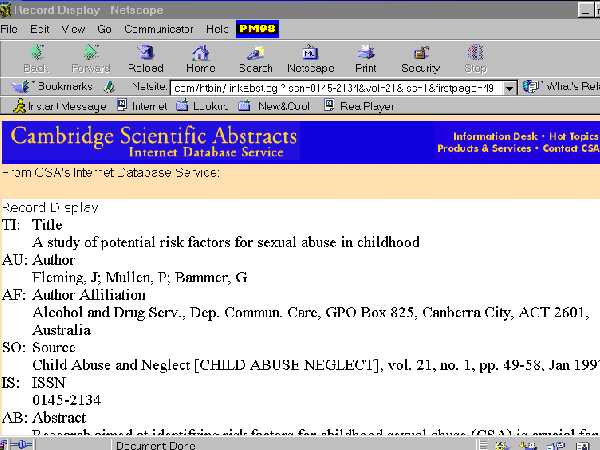Open the Search toolbar button

pos(256,59)
